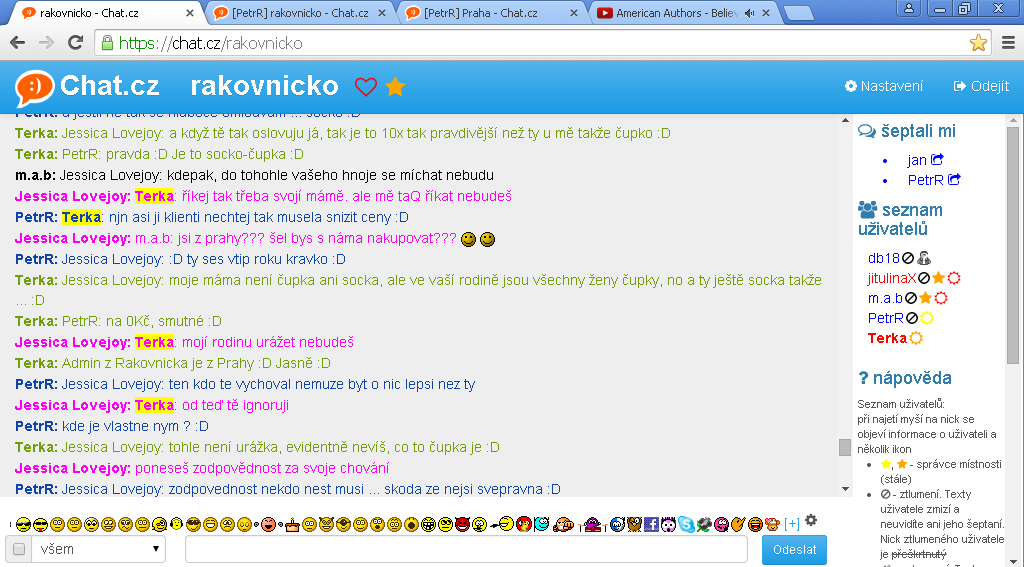Switch to the [PetrR] rakovnicko tab

point(300,12)
